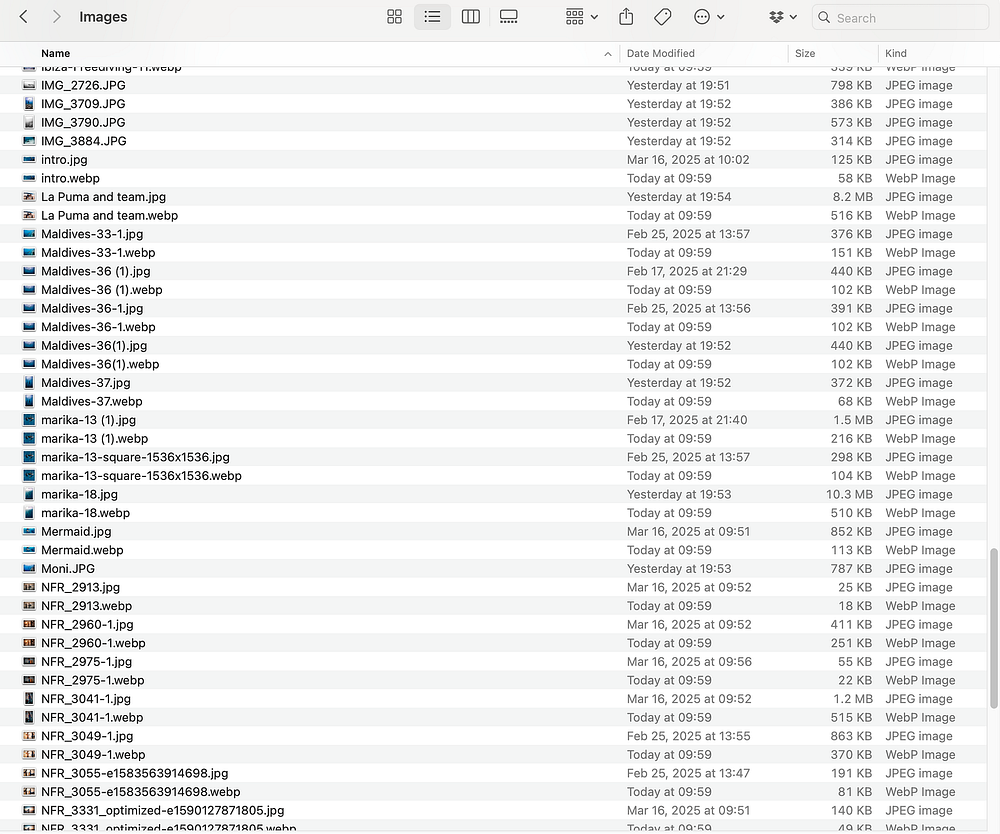Viewport: 1000px width, 834px height.
Task: Click the intro.webp file icon
Action: 29,178
